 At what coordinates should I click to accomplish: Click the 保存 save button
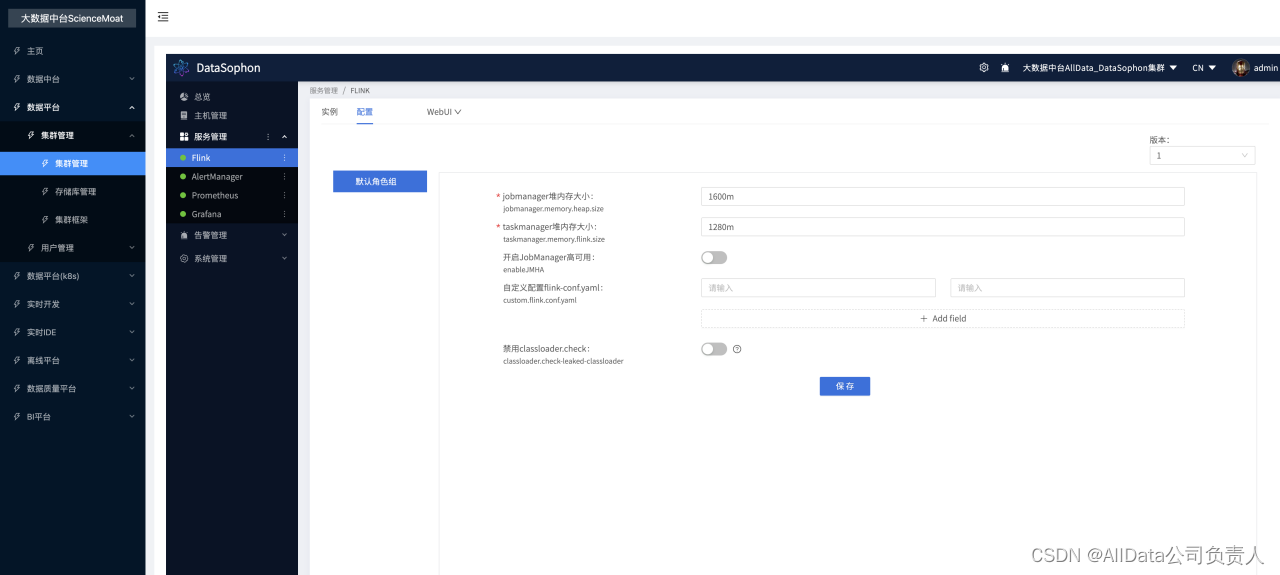click(x=845, y=386)
